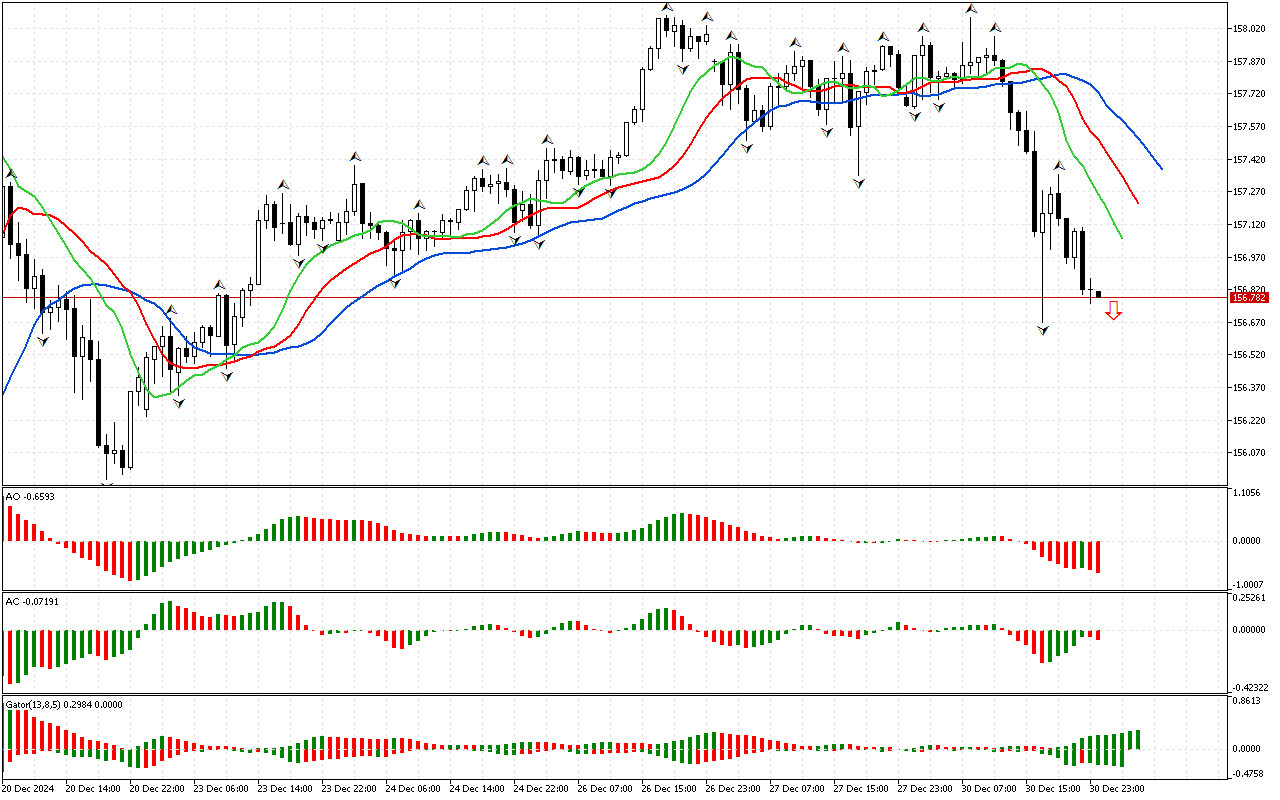The image size is (1280, 800).
Task: Click the 156.970 price scale label
Action: (1251, 257)
